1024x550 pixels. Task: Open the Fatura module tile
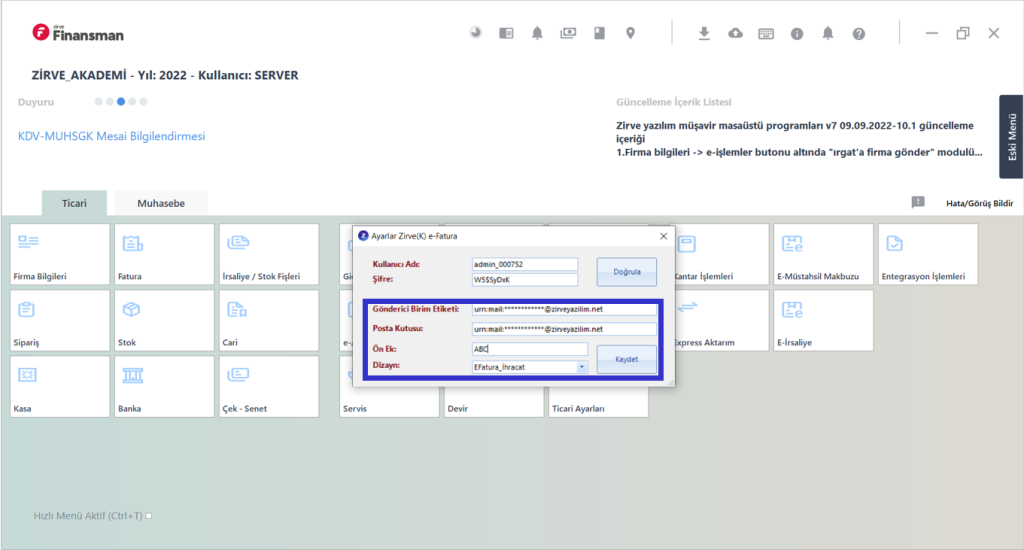[165, 254]
